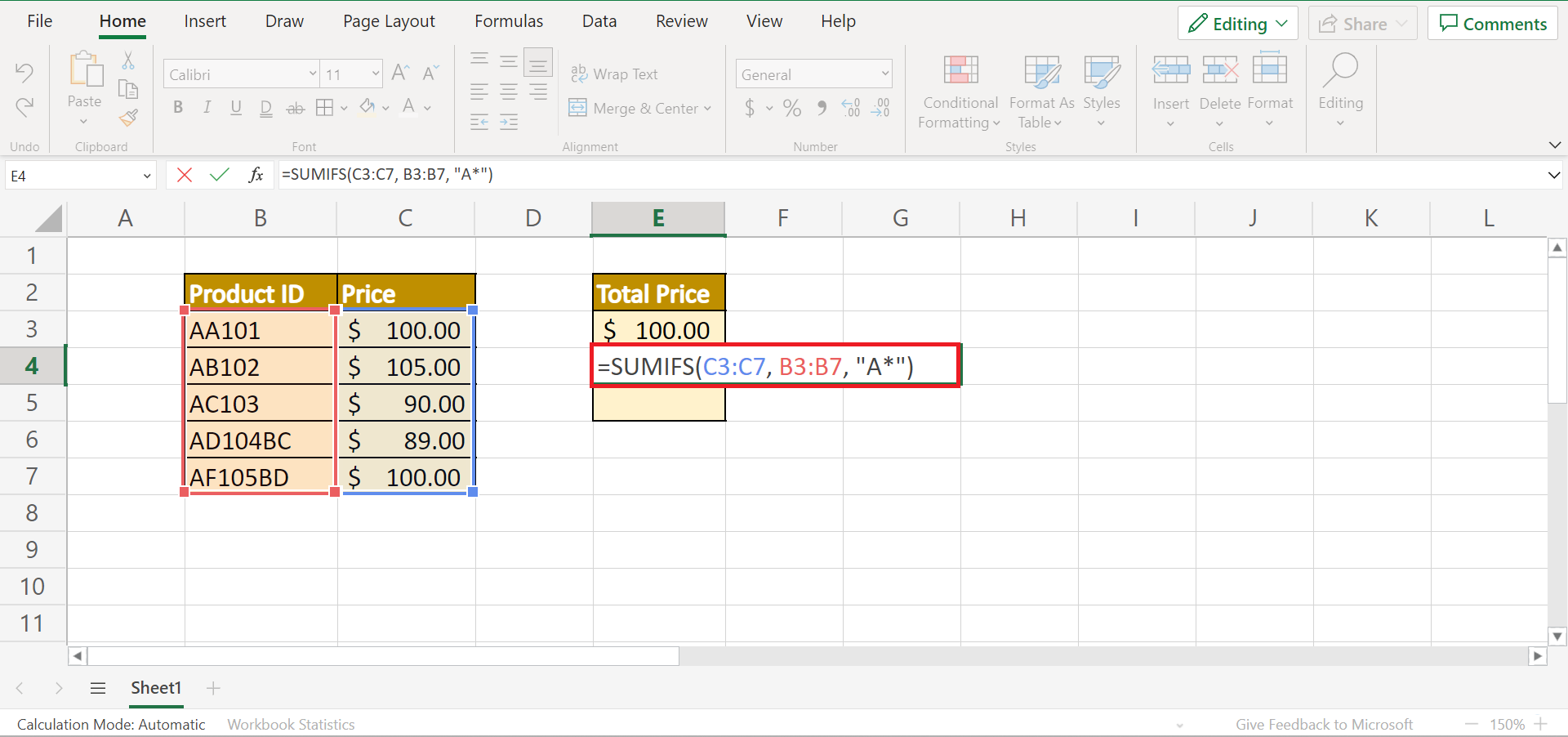The width and height of the screenshot is (1568, 737).
Task: Click the Percent Style icon
Action: [791, 108]
